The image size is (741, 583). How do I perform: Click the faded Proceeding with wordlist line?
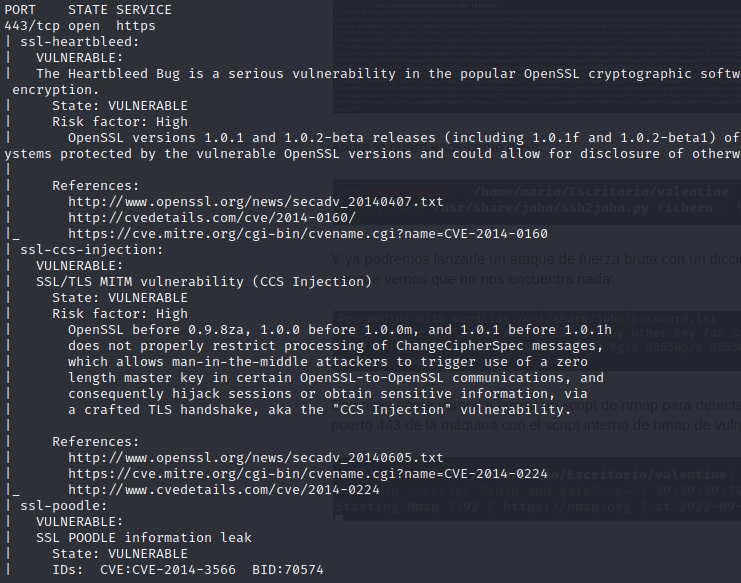(528, 319)
